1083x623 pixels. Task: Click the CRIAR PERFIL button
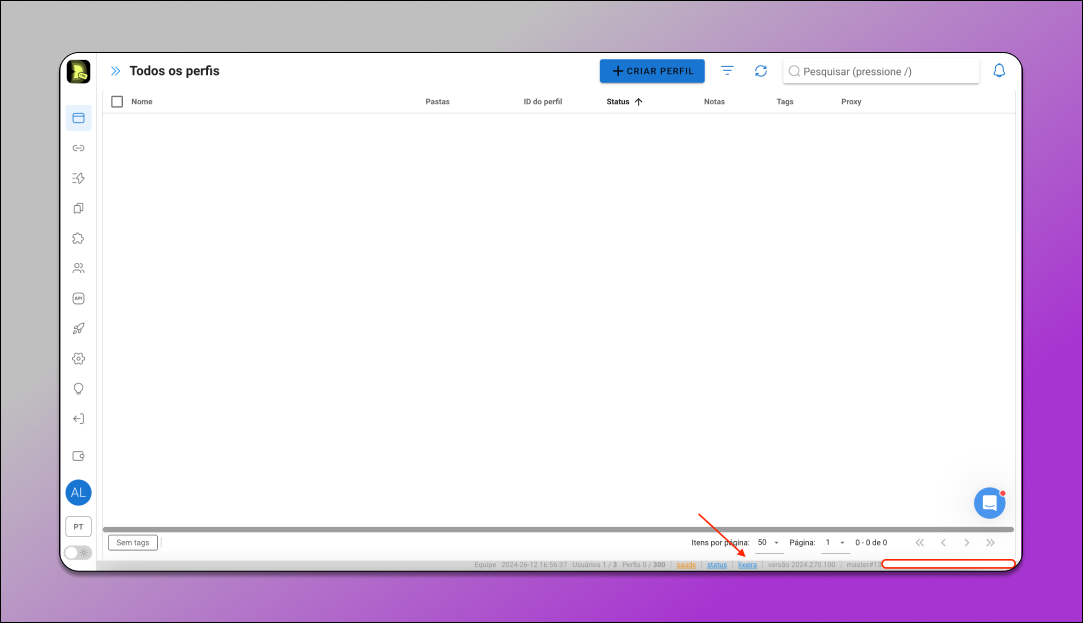click(x=652, y=71)
